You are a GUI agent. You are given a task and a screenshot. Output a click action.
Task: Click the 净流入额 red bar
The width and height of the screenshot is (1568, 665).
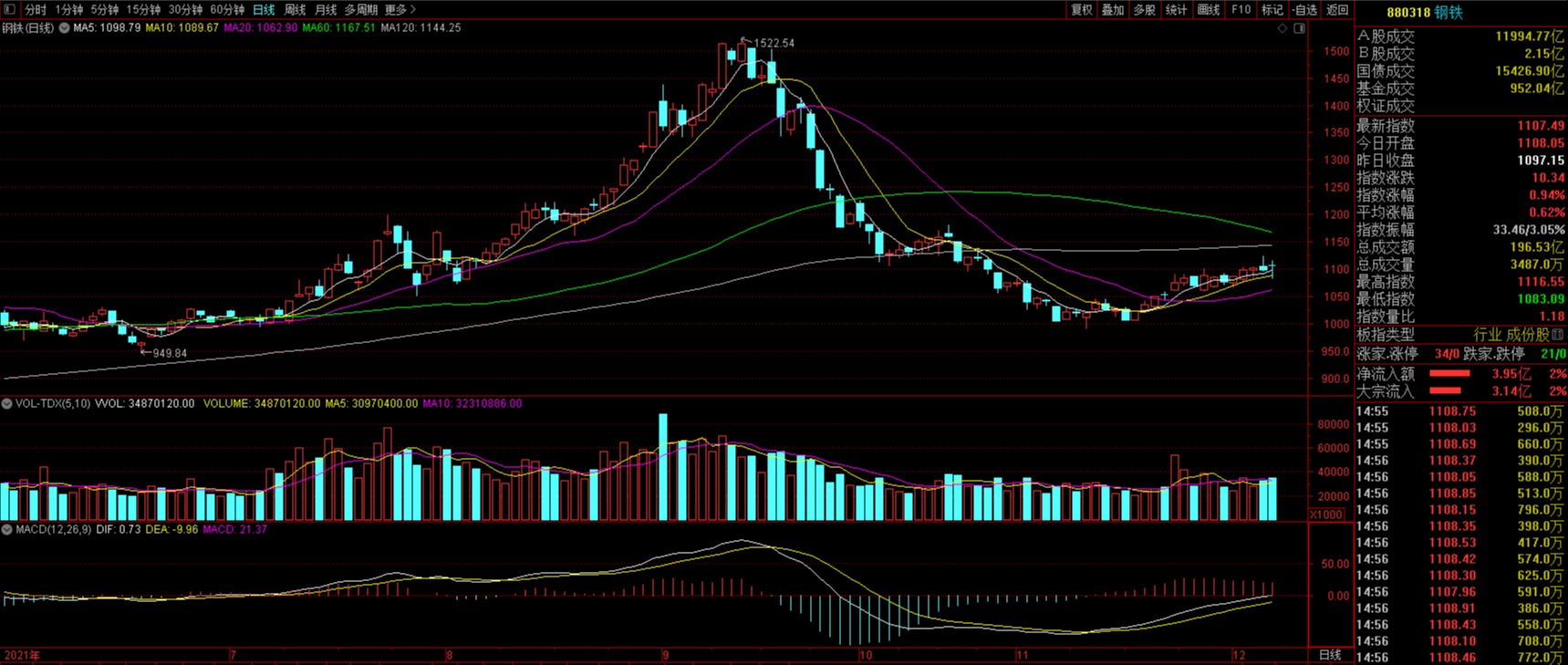pyautogui.click(x=1449, y=373)
